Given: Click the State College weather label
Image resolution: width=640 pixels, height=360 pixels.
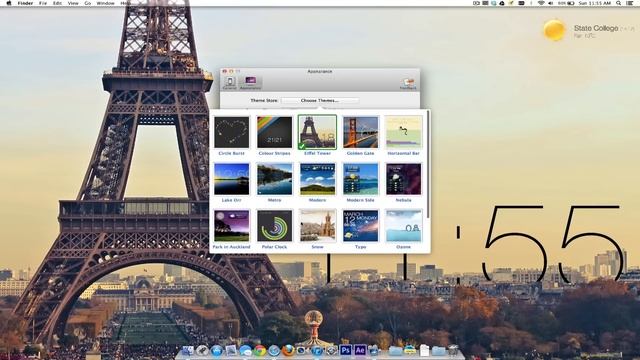Looking at the screenshot, I should [x=596, y=28].
